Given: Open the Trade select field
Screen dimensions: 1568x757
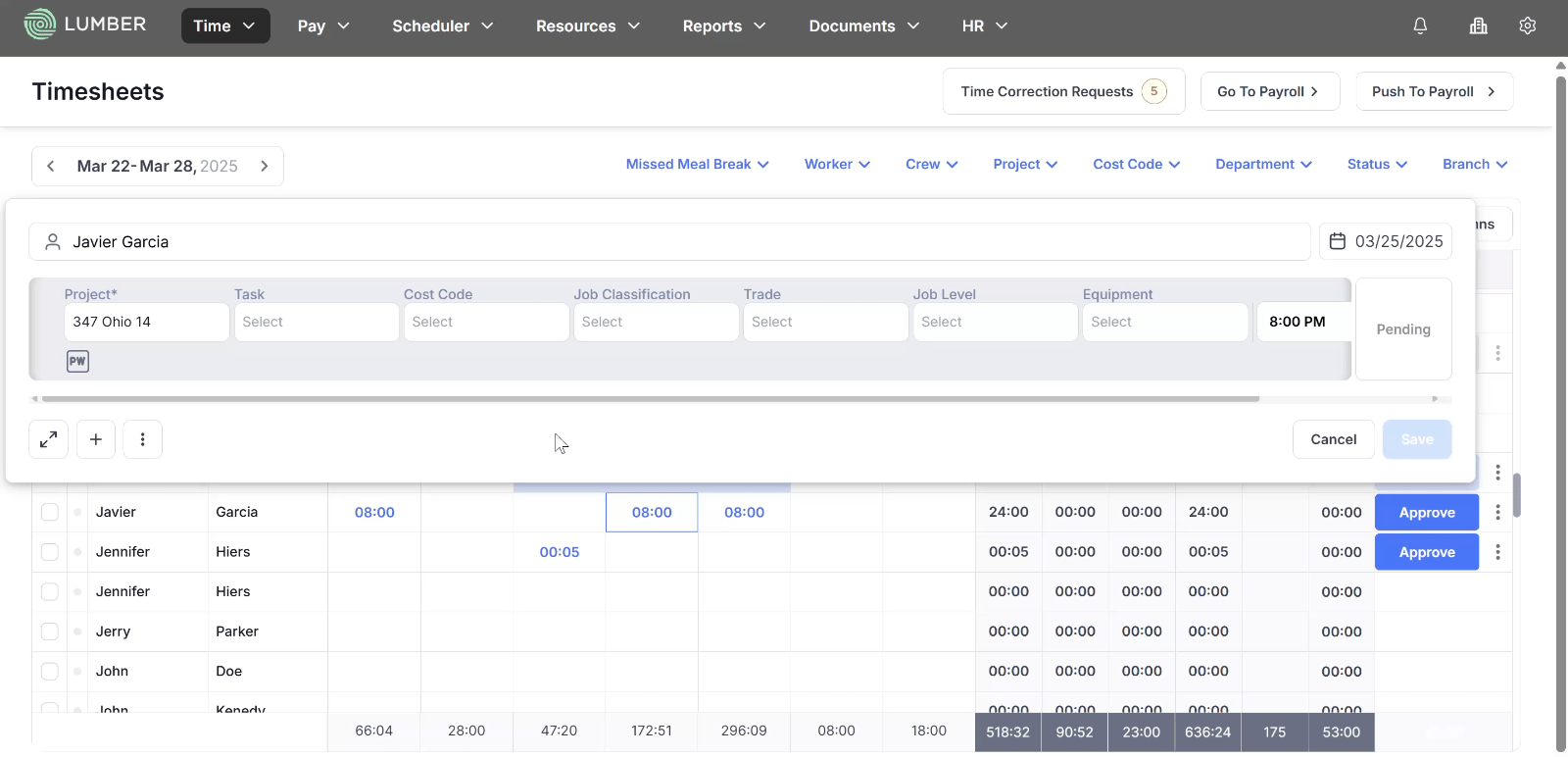Looking at the screenshot, I should (x=825, y=322).
